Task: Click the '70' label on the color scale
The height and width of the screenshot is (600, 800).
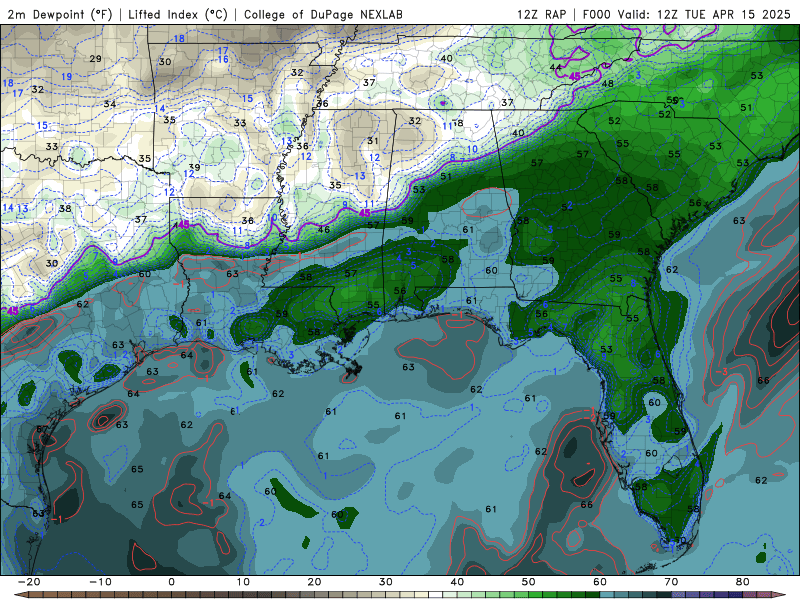Action: (x=671, y=582)
